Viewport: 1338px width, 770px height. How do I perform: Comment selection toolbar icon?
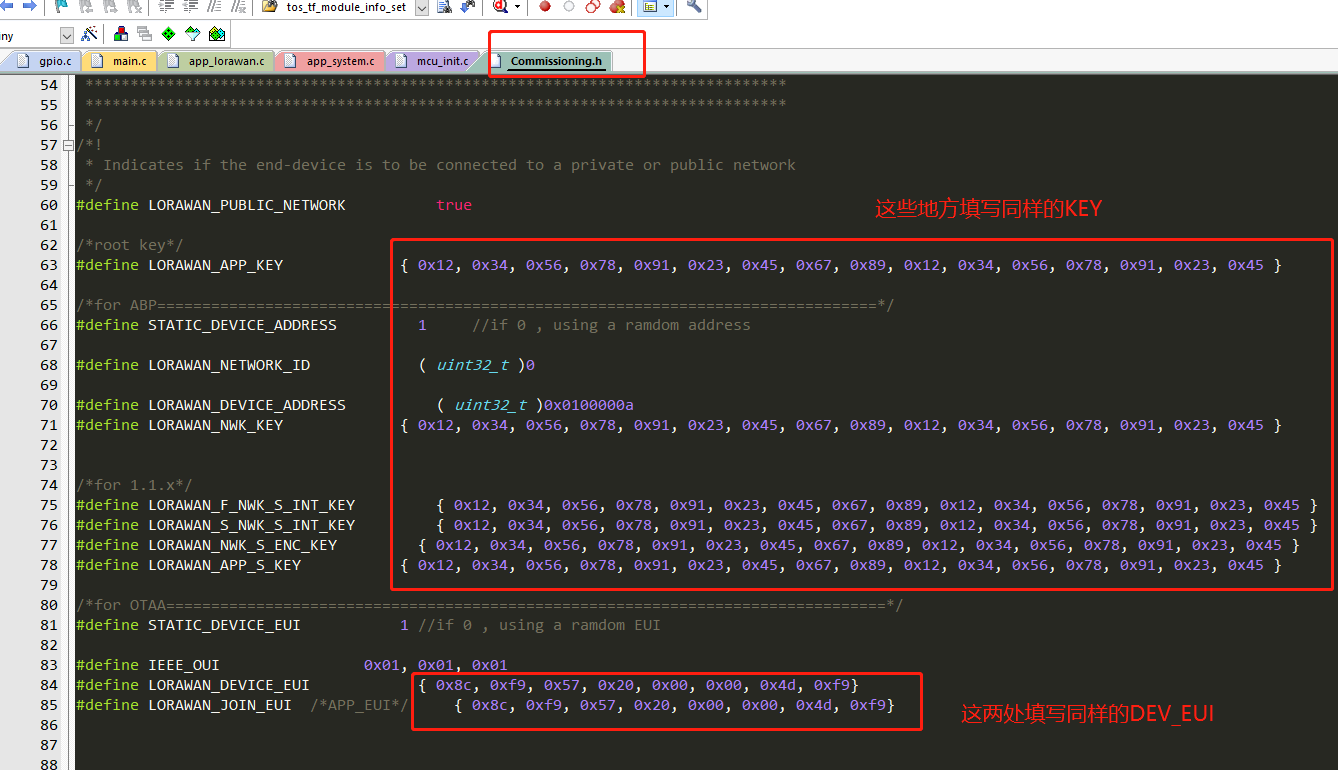point(214,6)
